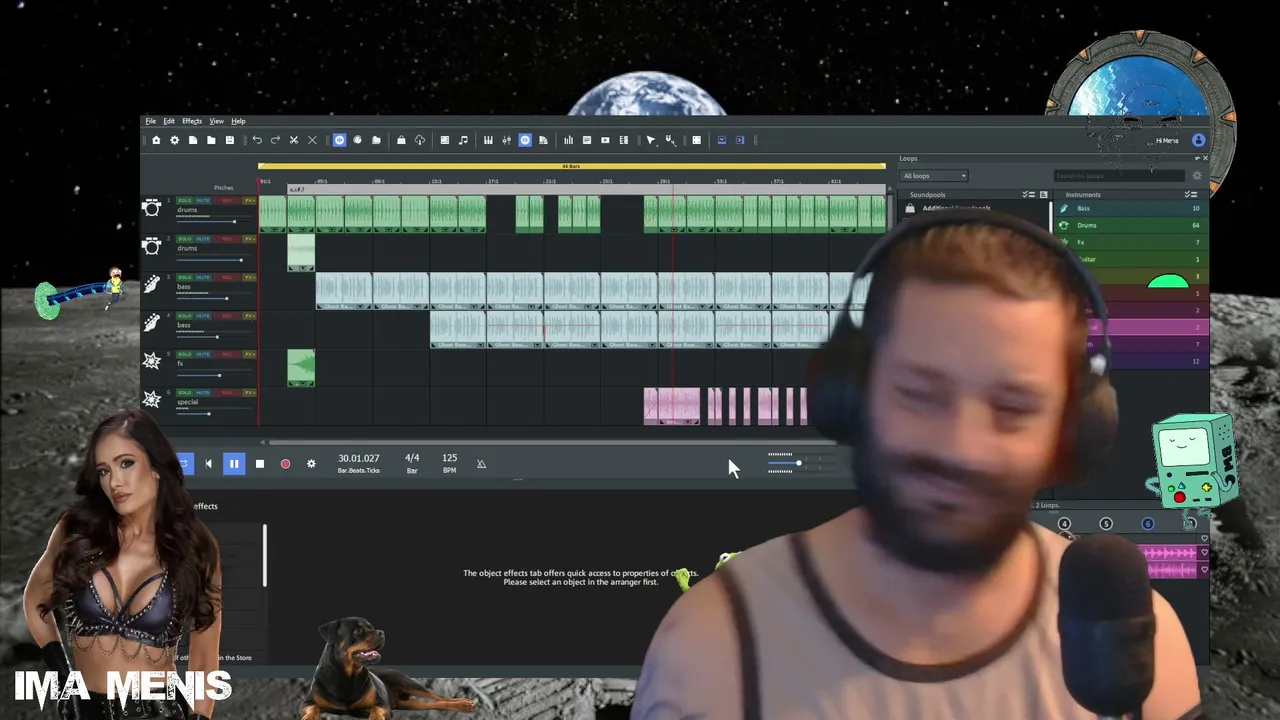This screenshot has height=720, width=1280.
Task: Open FX menu on track 1 drums
Action: coord(250,201)
